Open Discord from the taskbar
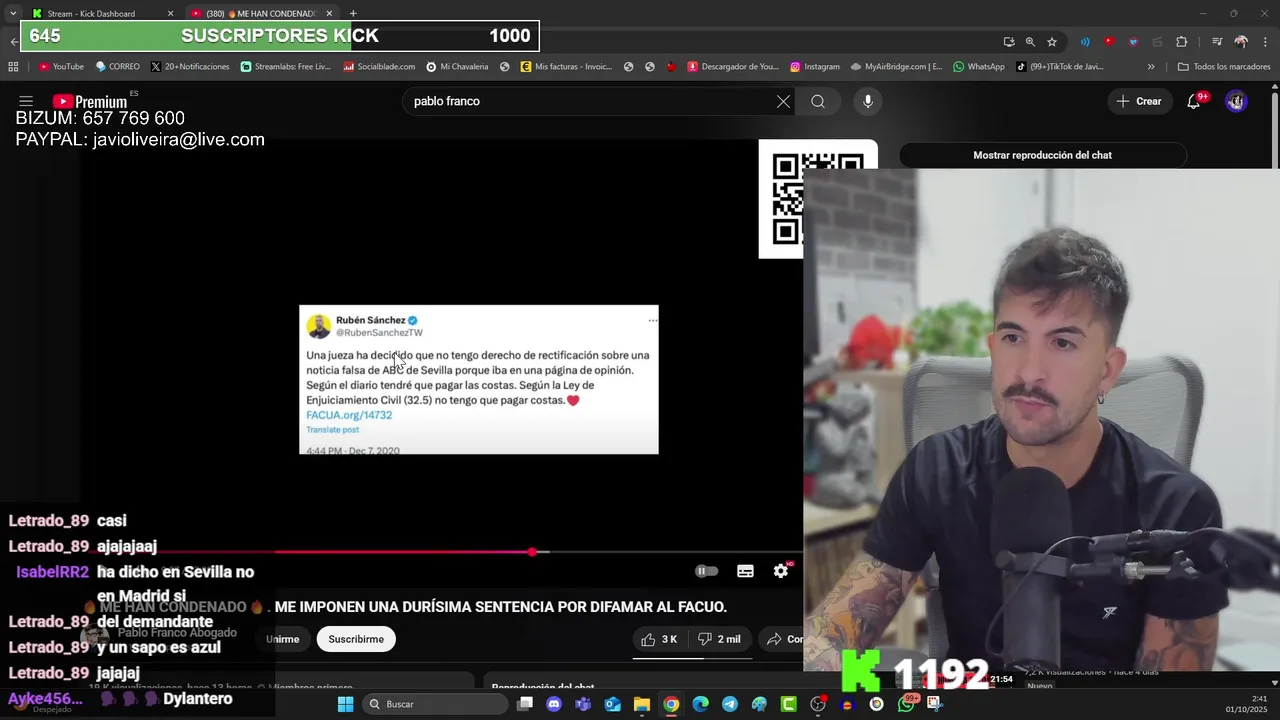The image size is (1280, 720). pyautogui.click(x=554, y=704)
